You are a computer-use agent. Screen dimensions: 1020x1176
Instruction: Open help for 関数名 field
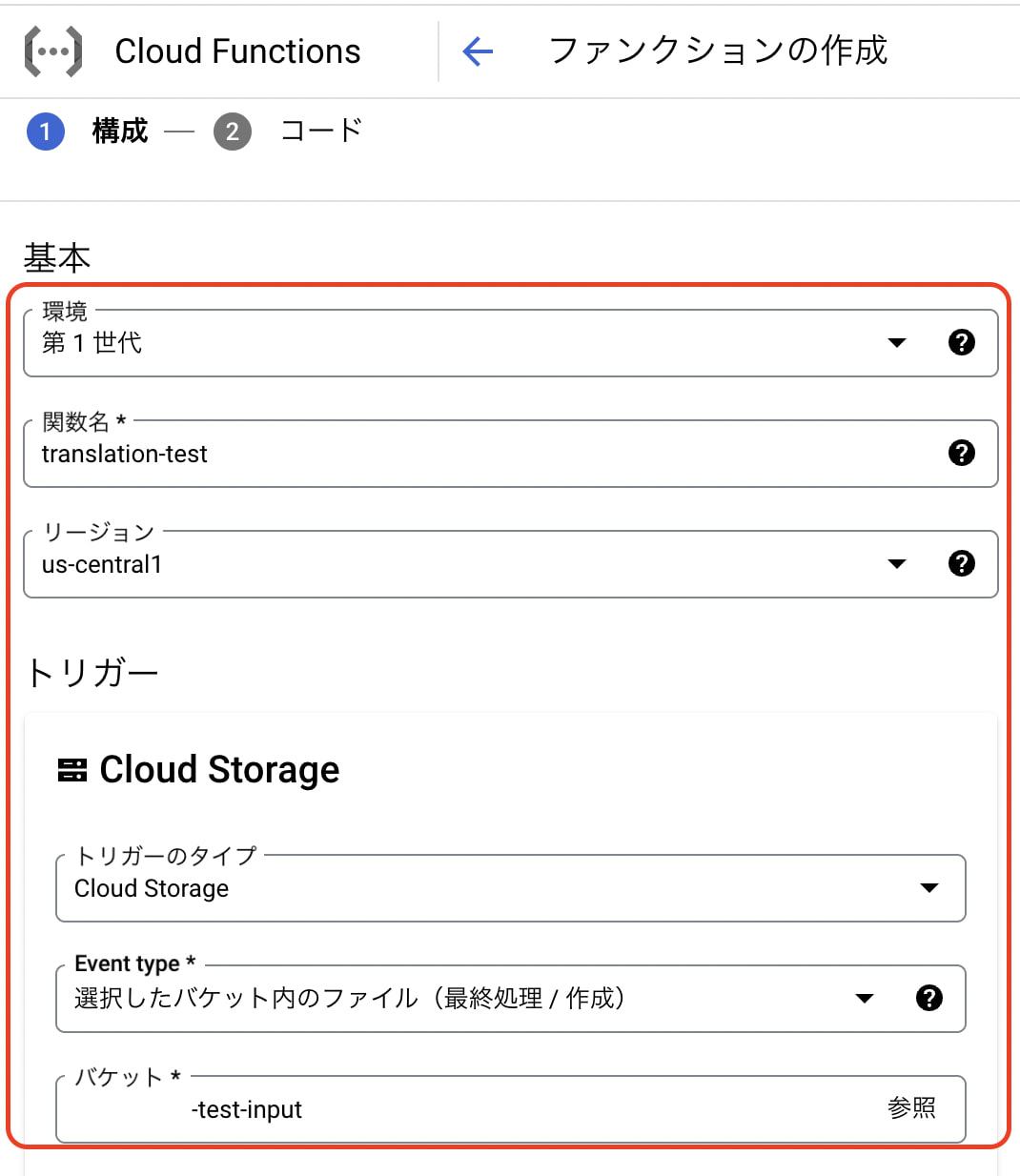tap(962, 453)
